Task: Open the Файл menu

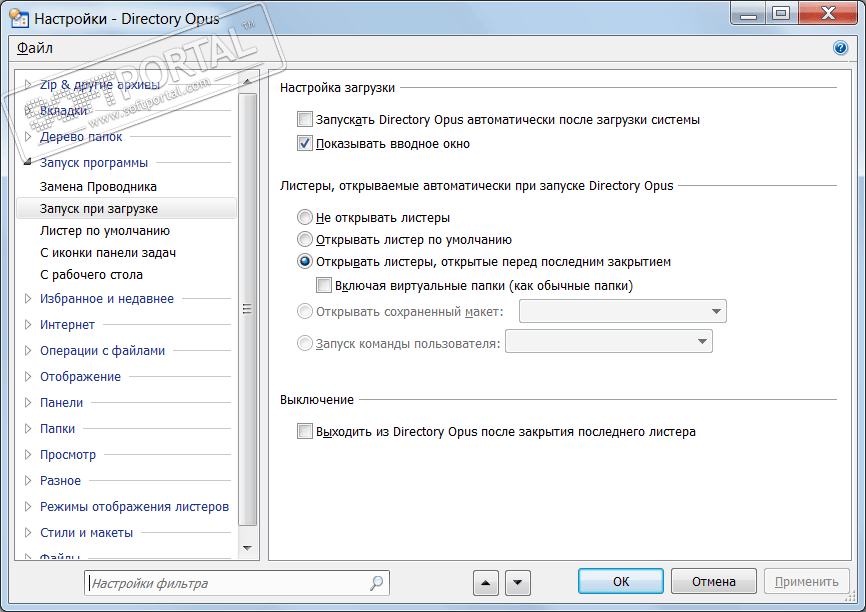Action: point(34,48)
